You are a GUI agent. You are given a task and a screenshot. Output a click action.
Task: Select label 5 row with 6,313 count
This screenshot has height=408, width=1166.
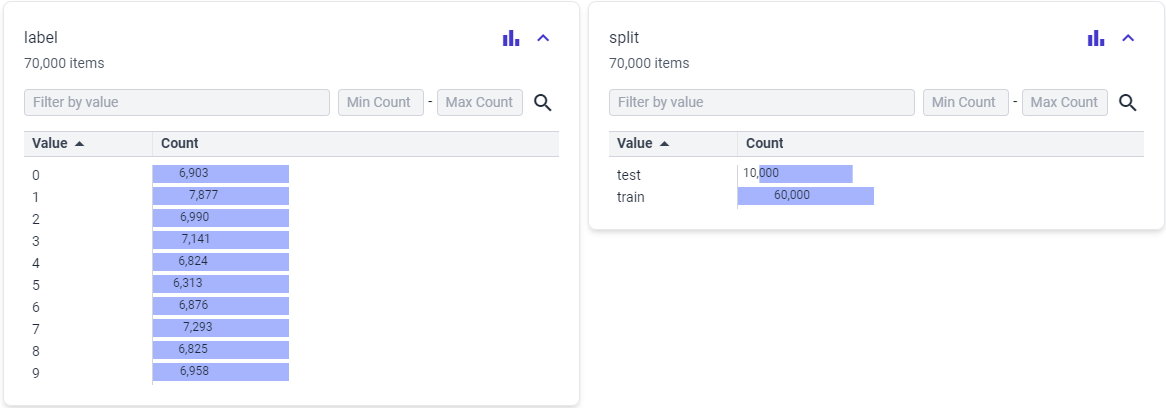pyautogui.click(x=36, y=284)
